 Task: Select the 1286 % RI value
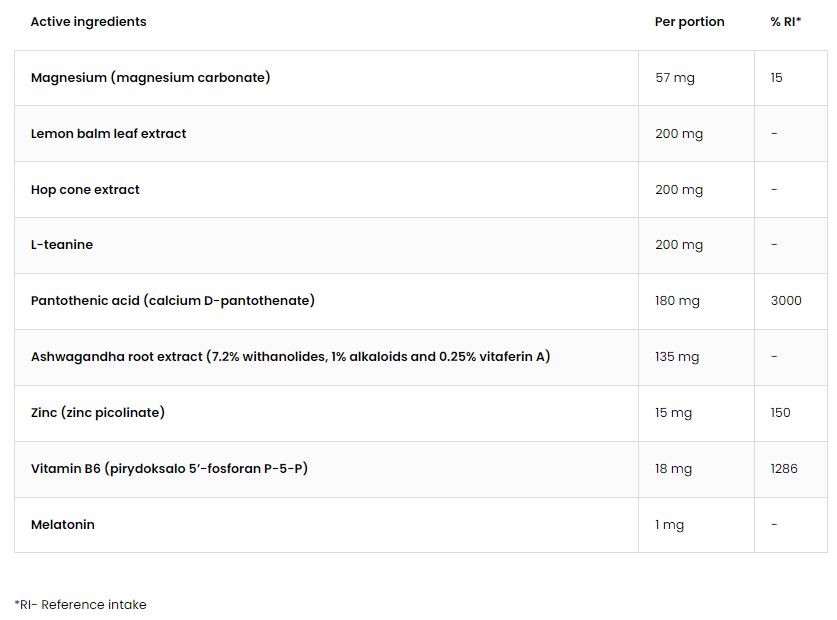tap(784, 468)
